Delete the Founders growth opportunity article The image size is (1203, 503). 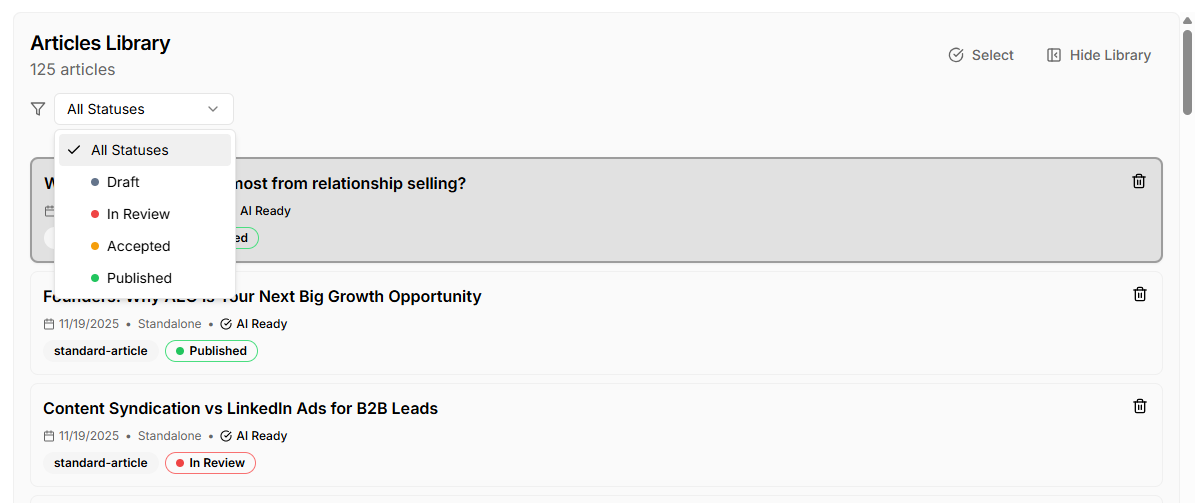[1139, 294]
